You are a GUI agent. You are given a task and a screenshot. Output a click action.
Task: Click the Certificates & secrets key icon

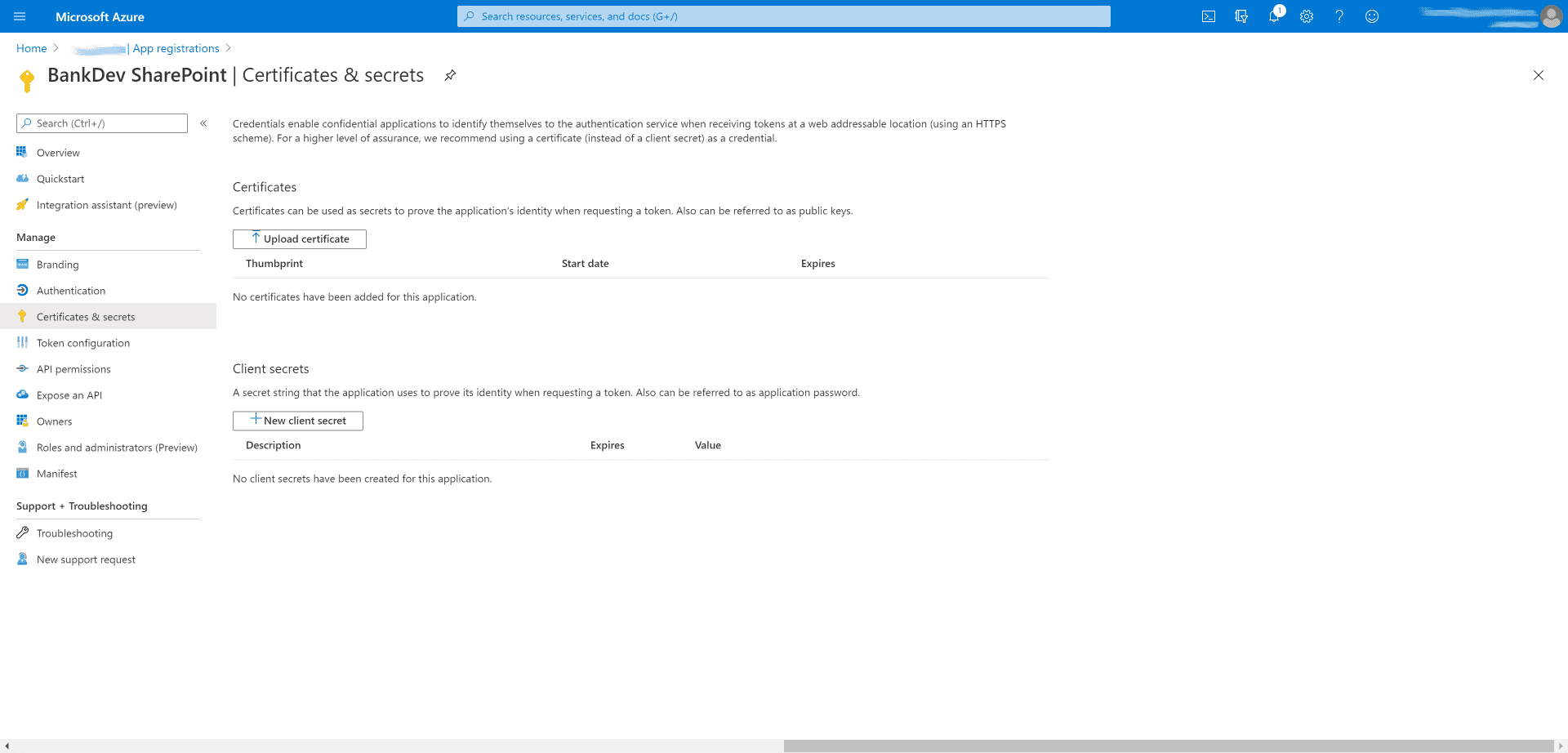click(x=22, y=317)
